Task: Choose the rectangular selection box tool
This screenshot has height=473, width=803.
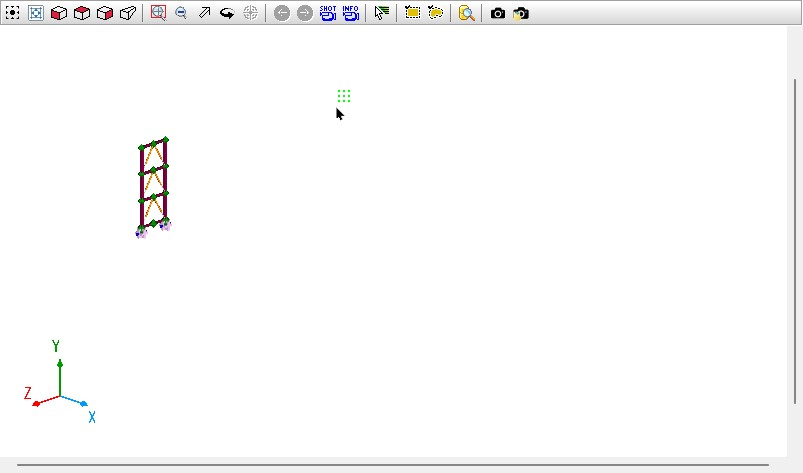Action: point(412,13)
